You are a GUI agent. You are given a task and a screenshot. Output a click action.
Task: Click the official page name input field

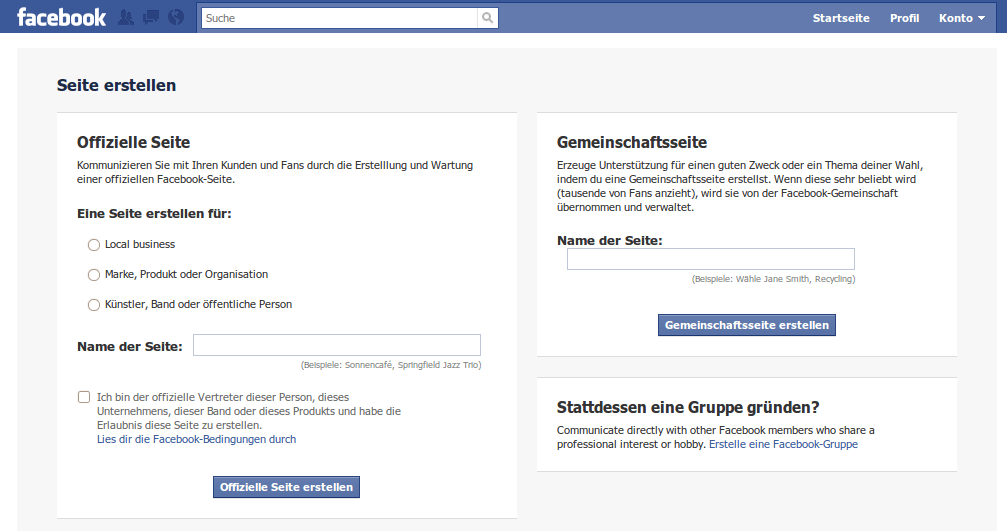pyautogui.click(x=337, y=345)
